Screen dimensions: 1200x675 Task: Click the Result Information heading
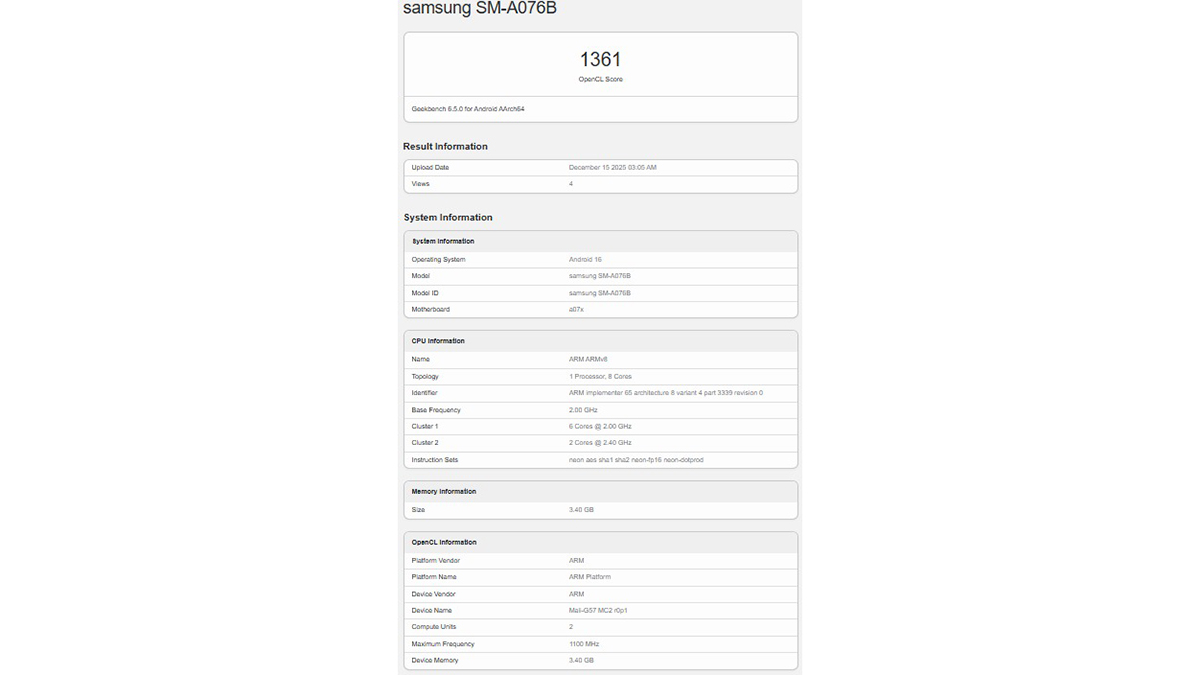coord(444,145)
